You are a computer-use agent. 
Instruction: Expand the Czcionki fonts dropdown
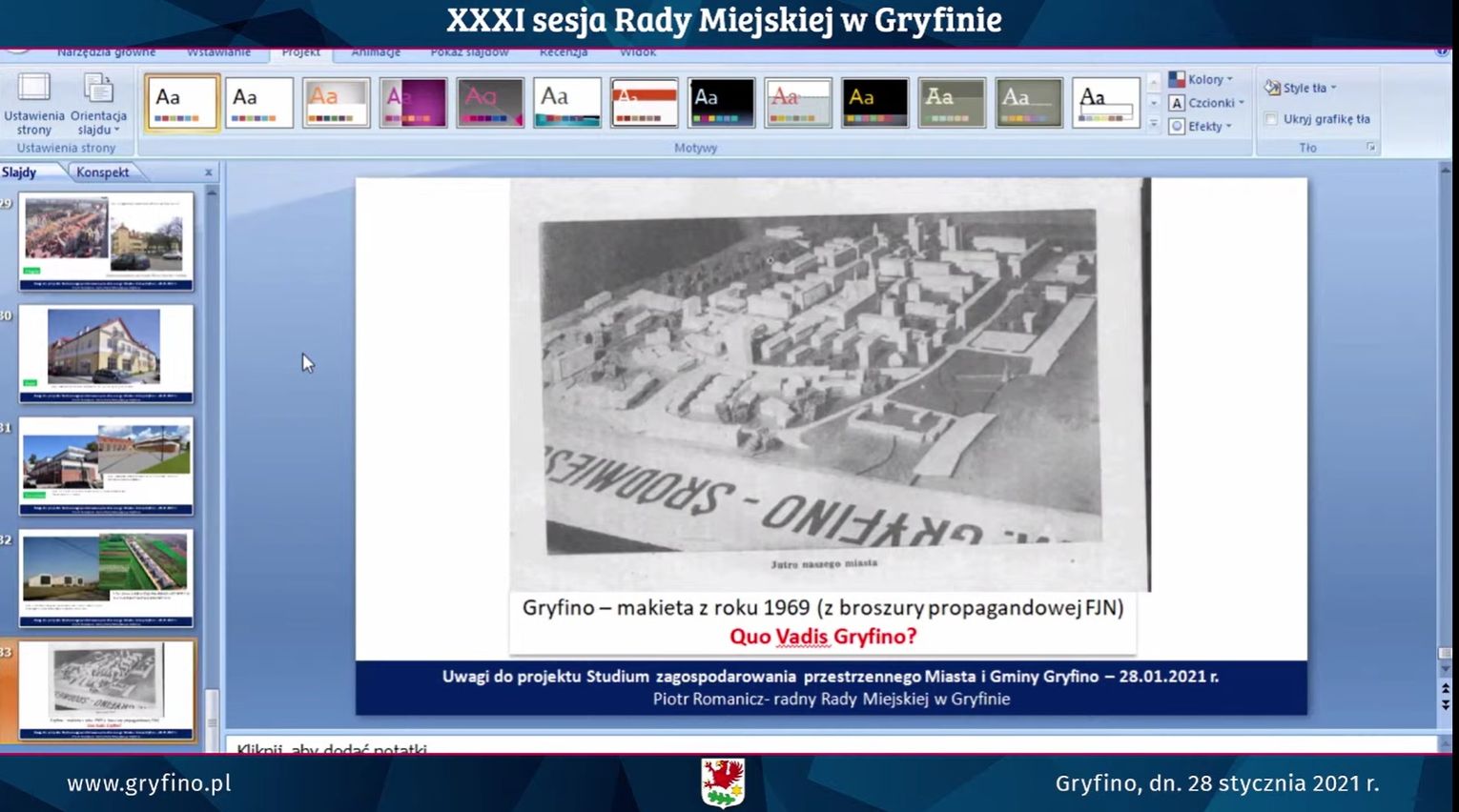[1207, 103]
